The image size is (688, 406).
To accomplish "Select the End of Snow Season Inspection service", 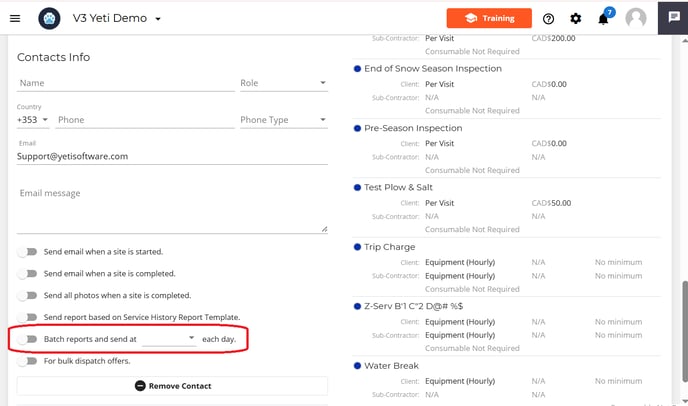I will tap(433, 68).
